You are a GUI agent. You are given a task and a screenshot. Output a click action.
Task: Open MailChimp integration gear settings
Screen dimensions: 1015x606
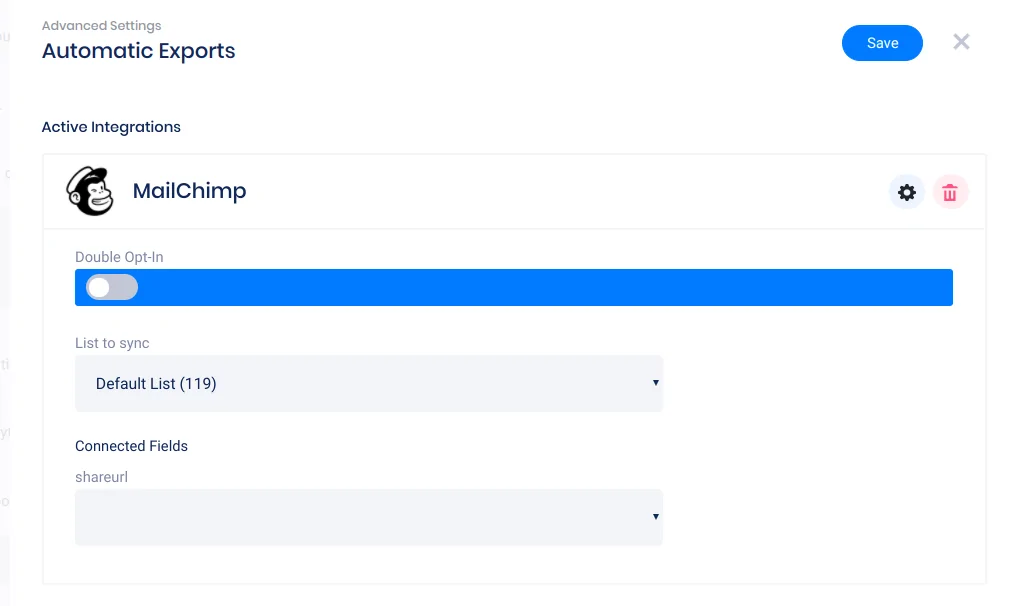[907, 192]
